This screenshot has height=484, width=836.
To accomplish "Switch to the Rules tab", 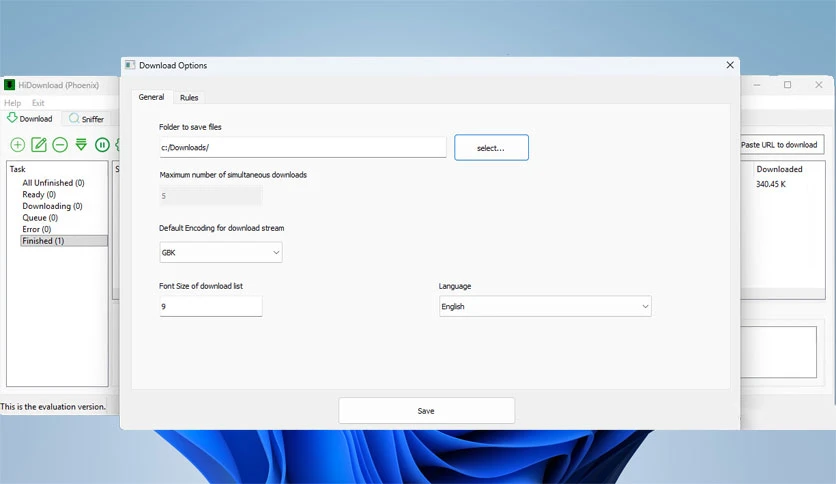I will (189, 98).
